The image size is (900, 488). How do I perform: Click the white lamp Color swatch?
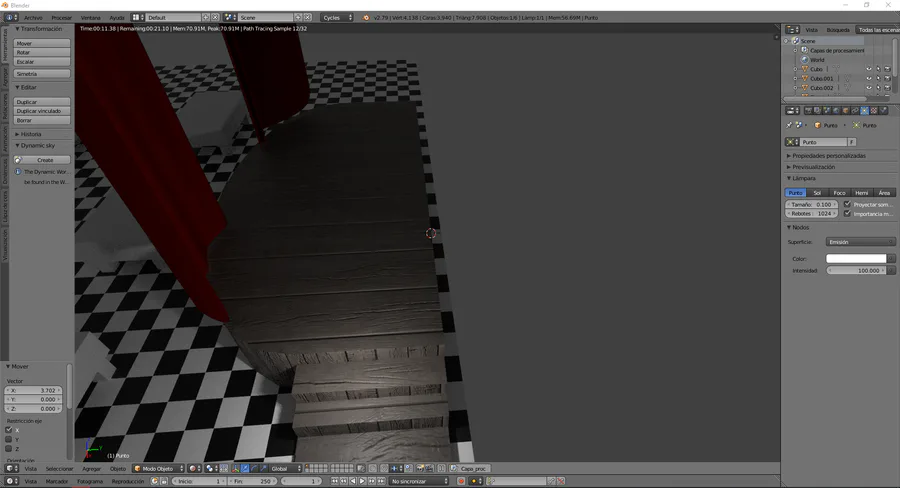pyautogui.click(x=856, y=258)
